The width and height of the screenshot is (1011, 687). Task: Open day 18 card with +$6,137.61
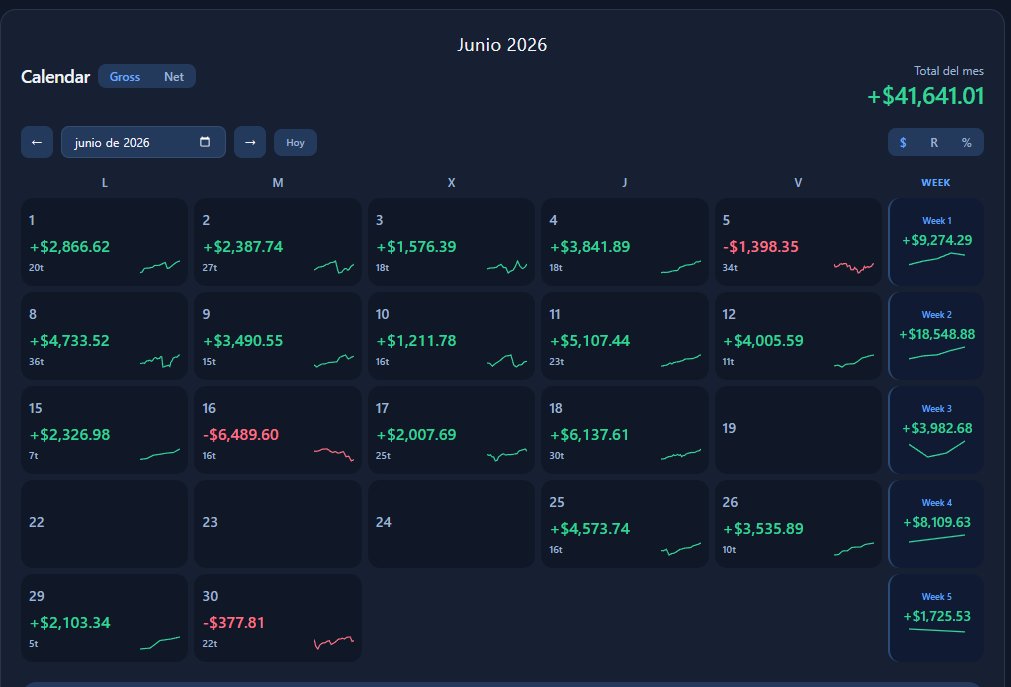pyautogui.click(x=625, y=430)
